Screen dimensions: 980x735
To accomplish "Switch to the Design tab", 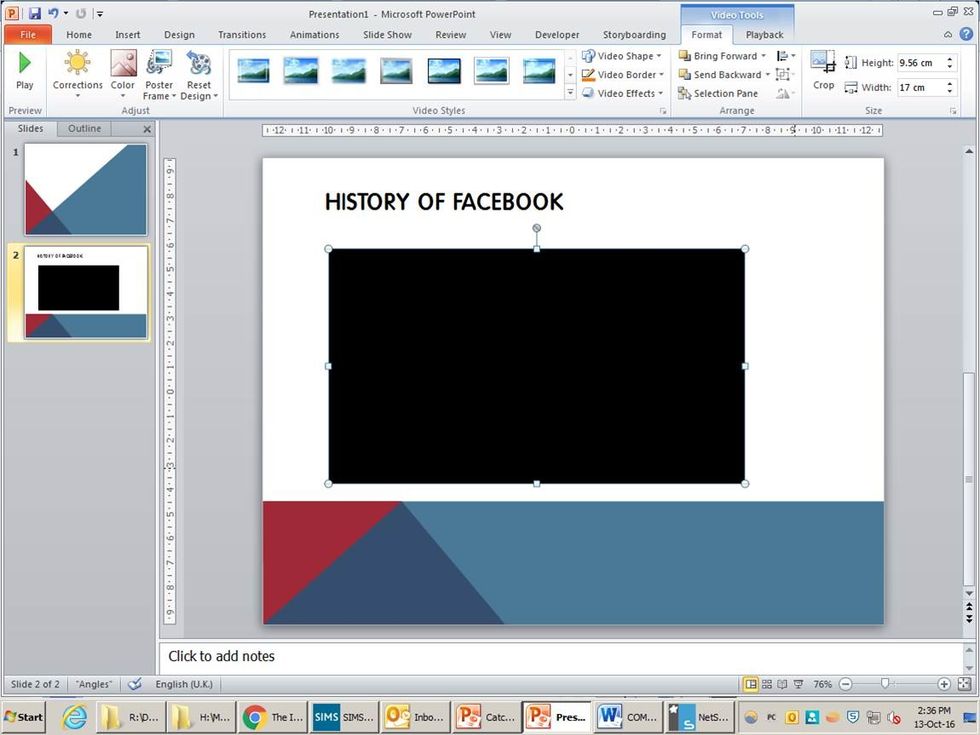I will pyautogui.click(x=179, y=35).
